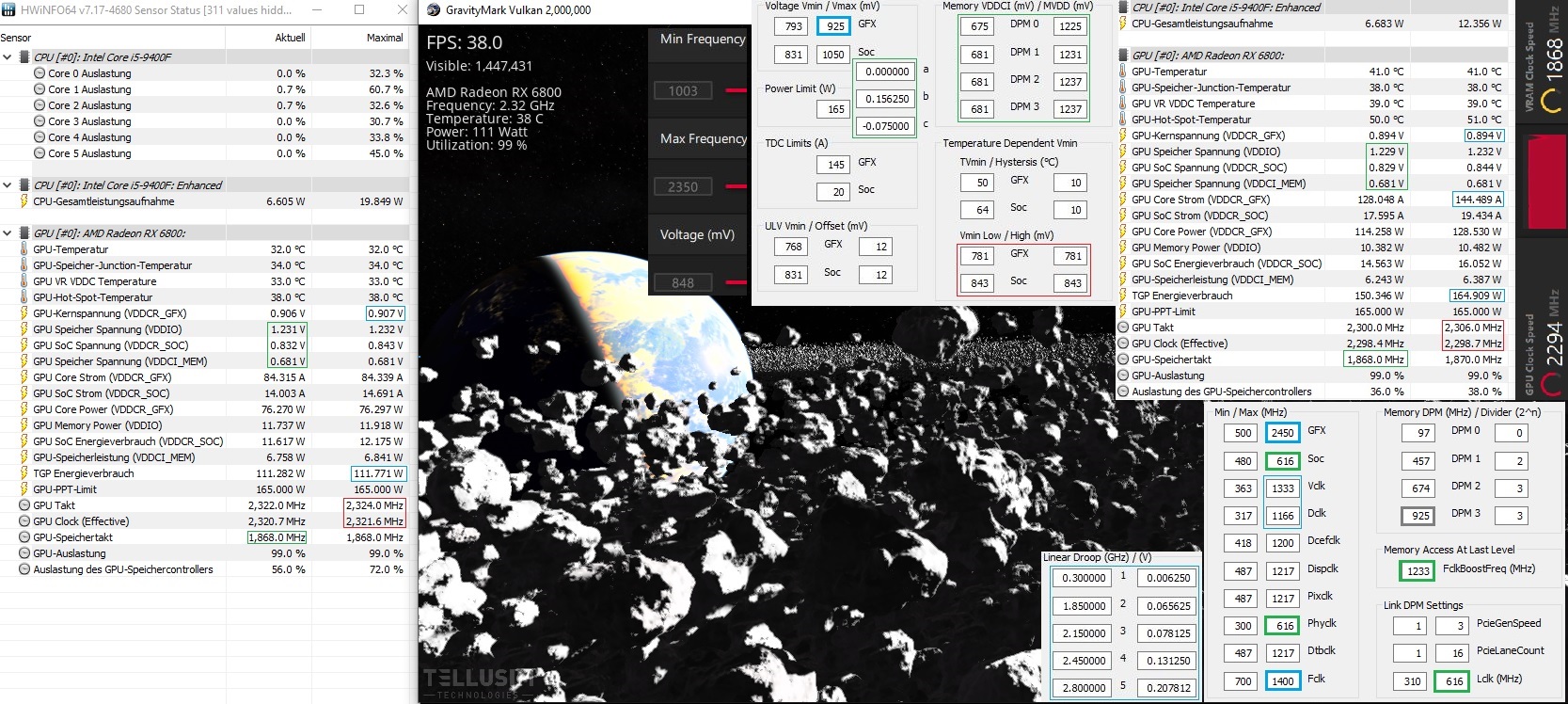Click the icon of GPU-Speichercontroller Auslastung at 56.0 %

coord(24,569)
